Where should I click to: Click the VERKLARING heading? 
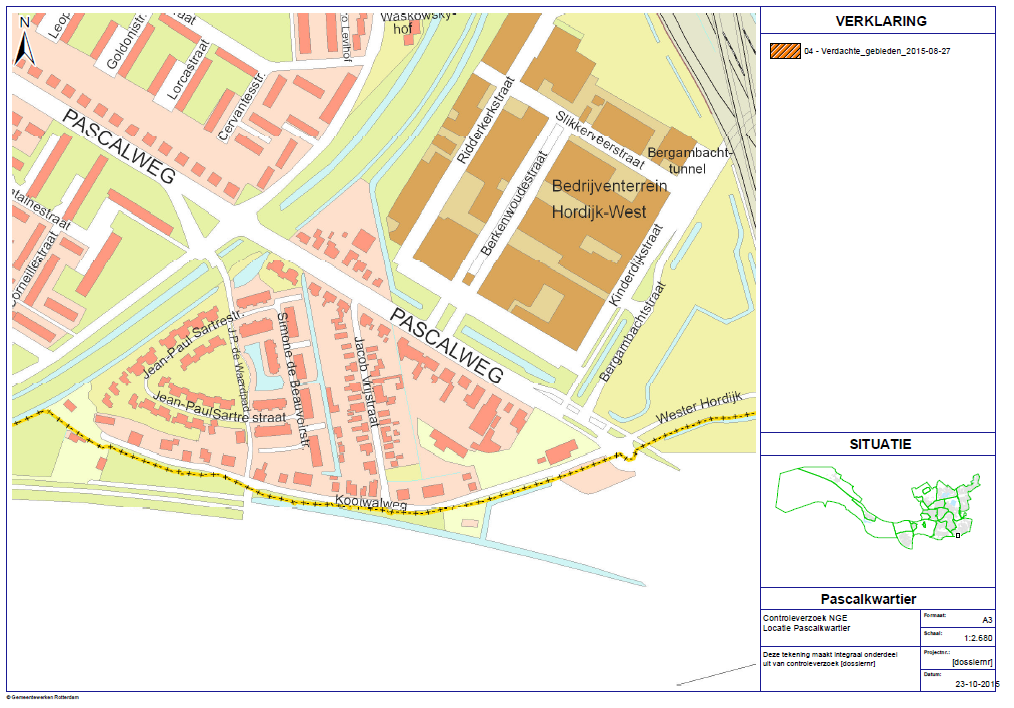881,21
